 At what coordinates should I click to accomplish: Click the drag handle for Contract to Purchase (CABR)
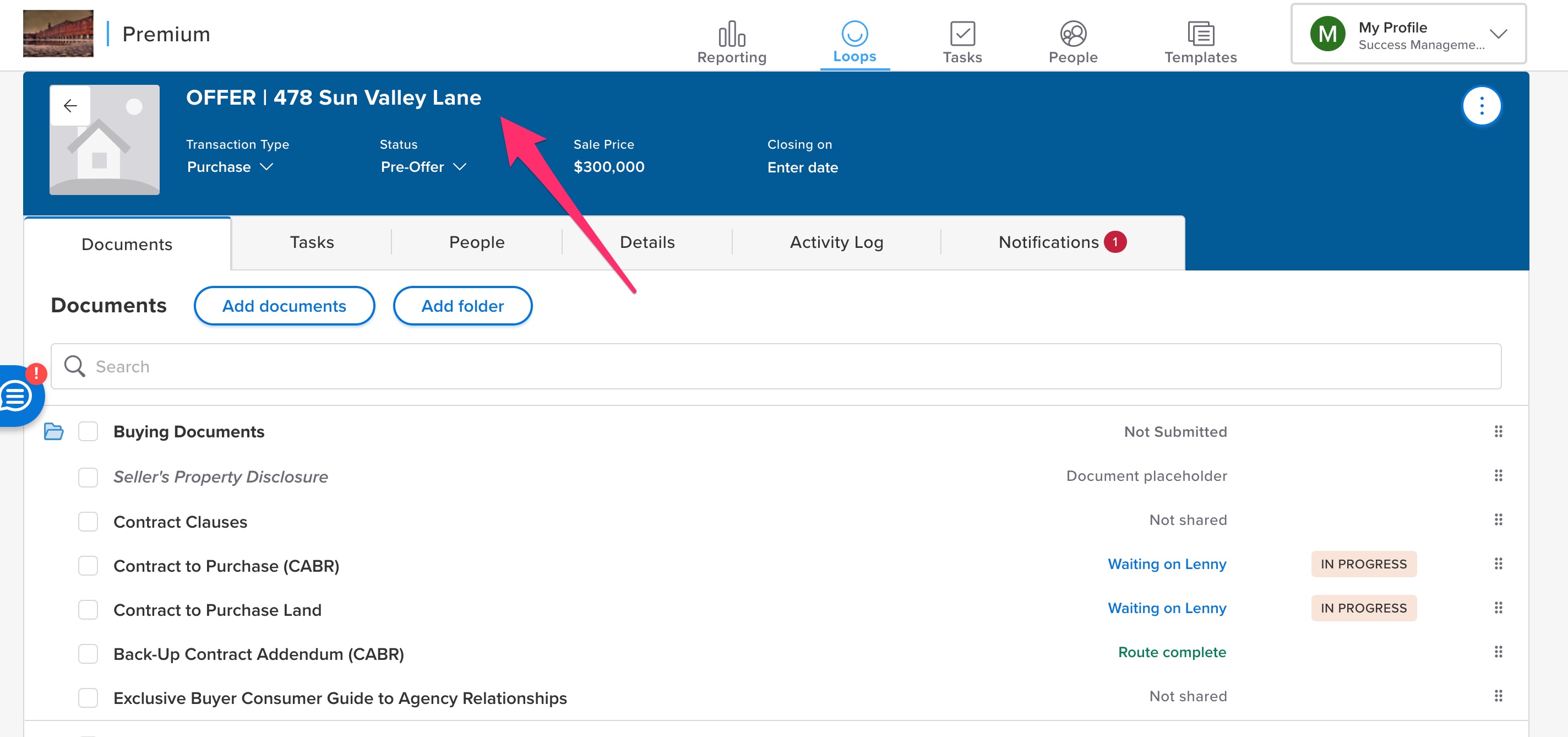(x=1498, y=563)
